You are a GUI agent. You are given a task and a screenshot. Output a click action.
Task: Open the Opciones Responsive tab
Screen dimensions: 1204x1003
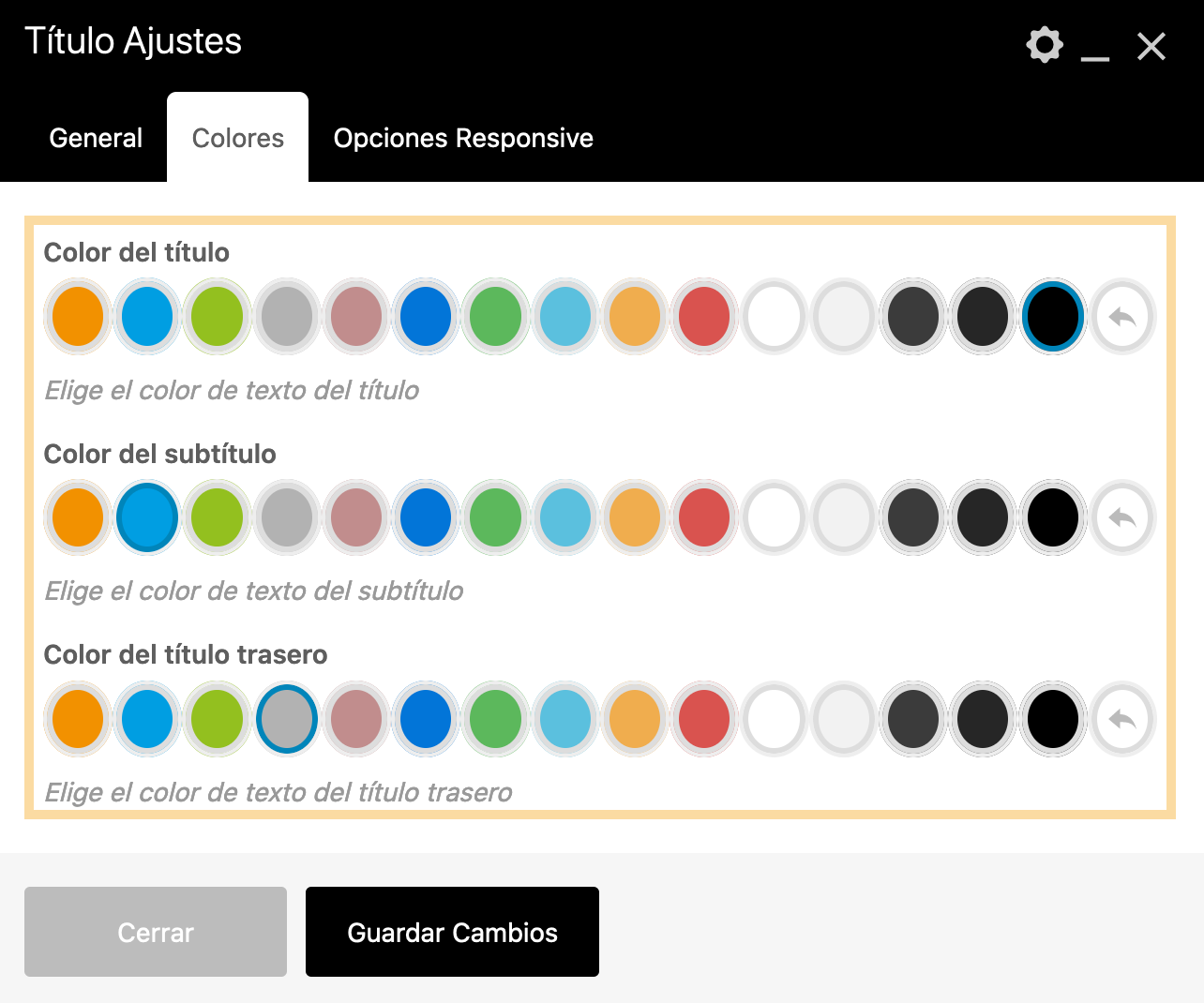pyautogui.click(x=463, y=138)
